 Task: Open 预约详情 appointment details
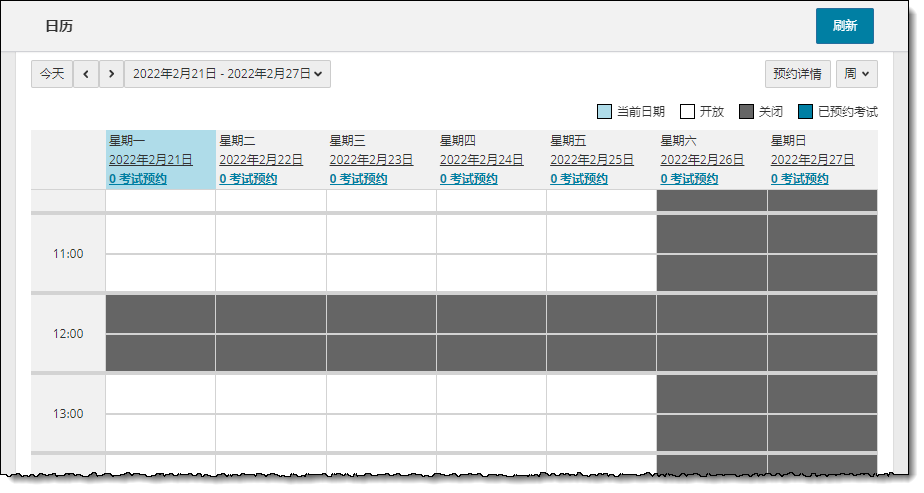[797, 74]
